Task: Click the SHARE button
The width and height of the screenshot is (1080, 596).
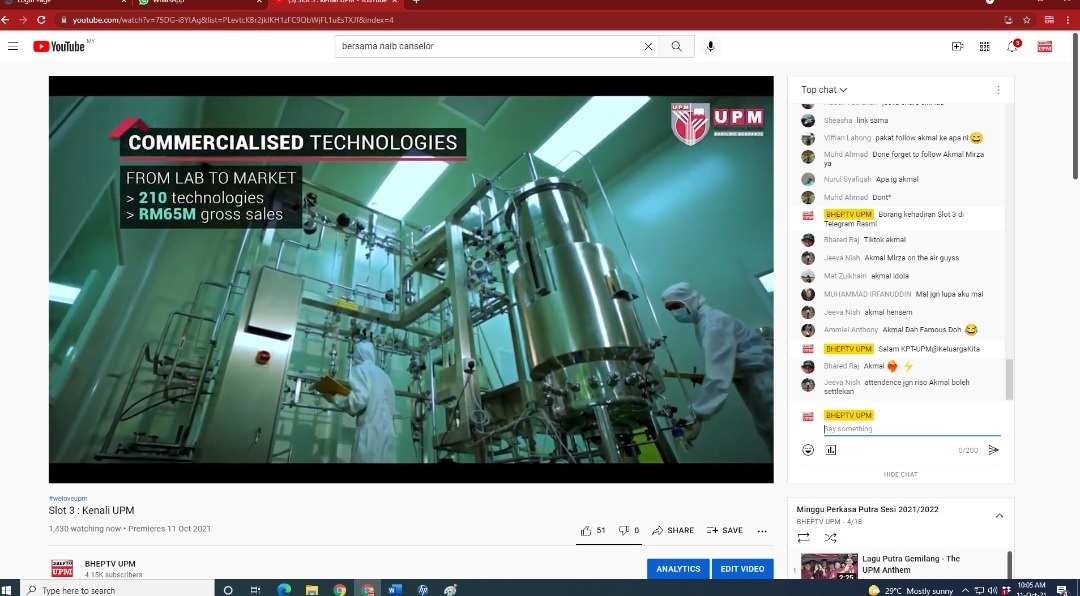Action: 673,531
